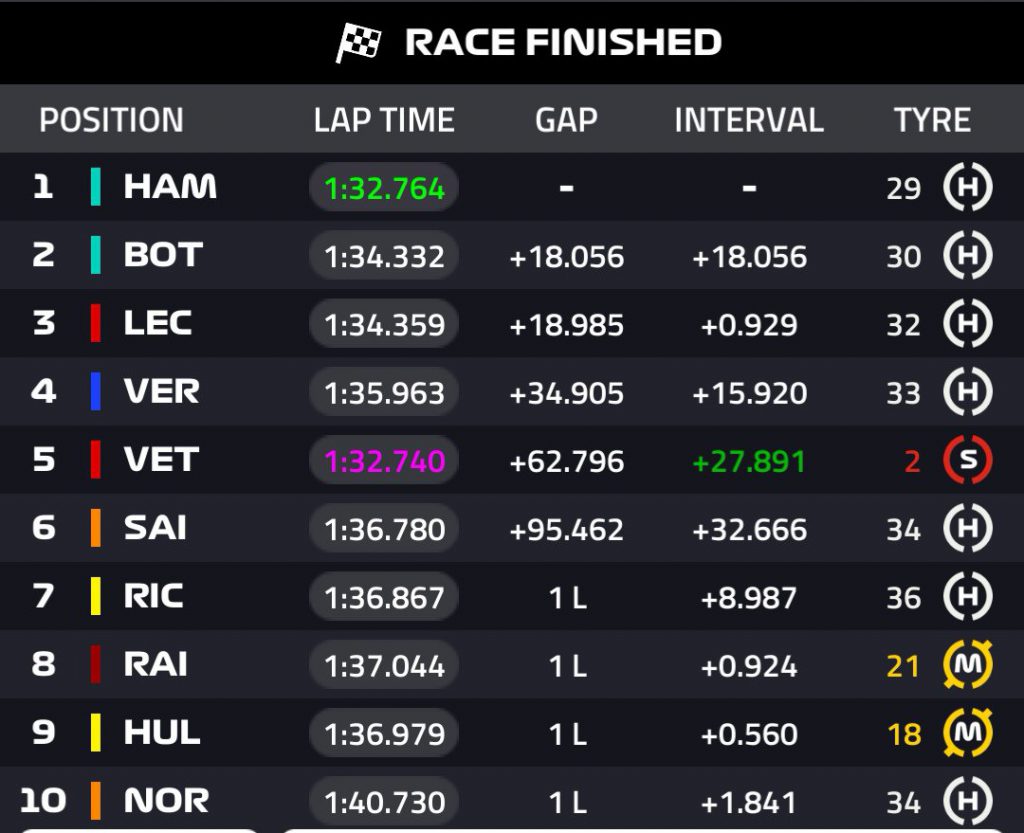Click Hamilton's hard tyre icon

pyautogui.click(x=967, y=188)
